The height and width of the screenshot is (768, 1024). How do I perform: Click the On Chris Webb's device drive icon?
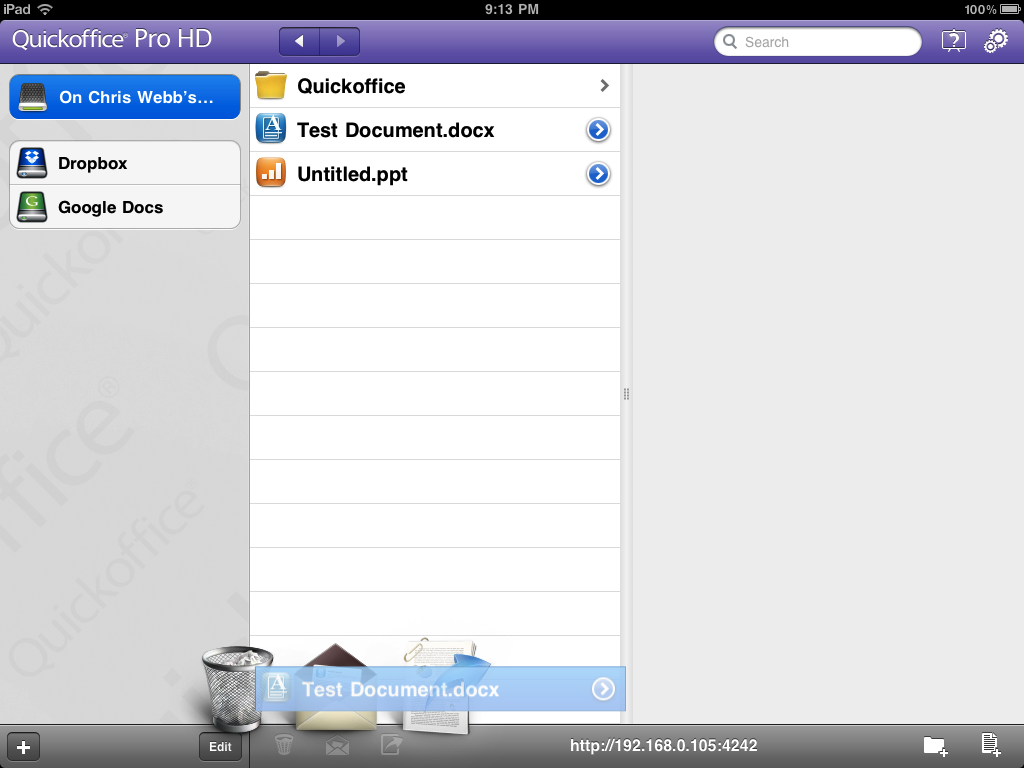[33, 97]
